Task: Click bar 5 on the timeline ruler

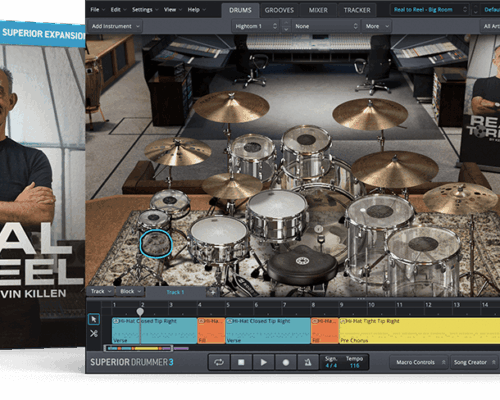Action: (228, 305)
